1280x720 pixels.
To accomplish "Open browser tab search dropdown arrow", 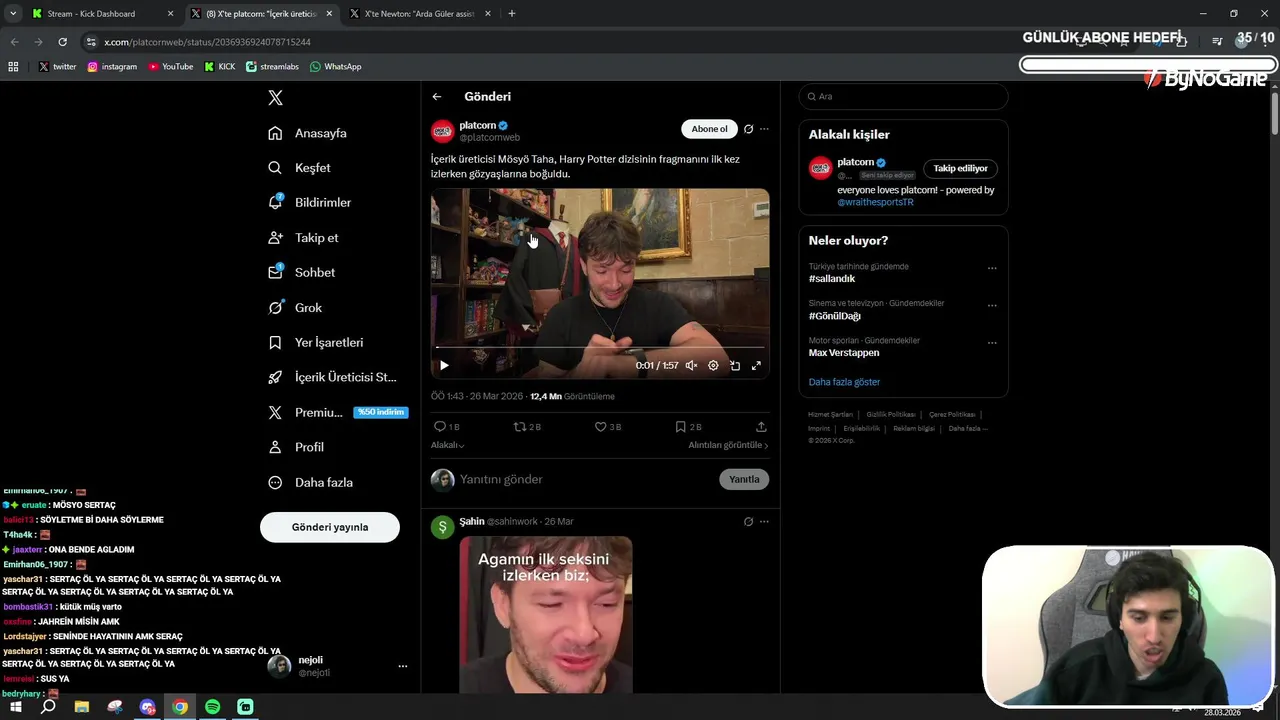I will pyautogui.click(x=13, y=14).
